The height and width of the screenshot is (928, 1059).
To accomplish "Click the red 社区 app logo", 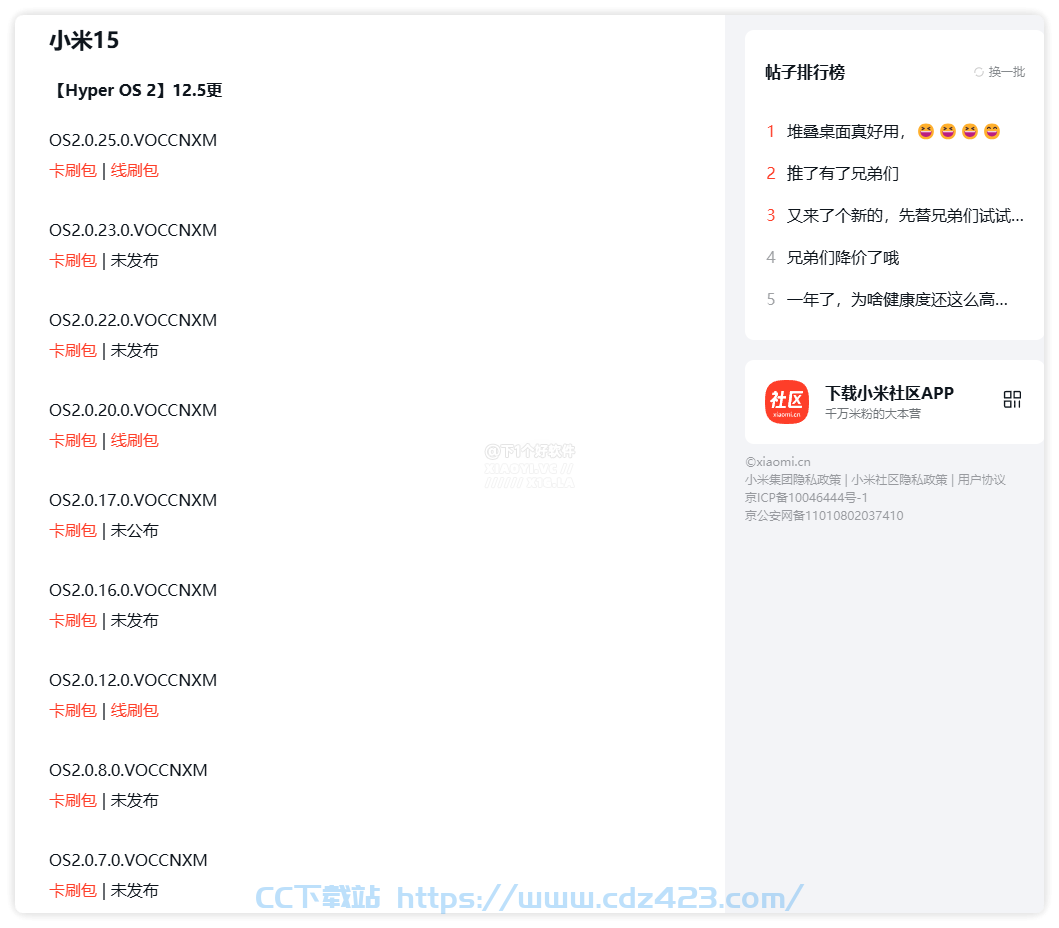I will point(787,402).
